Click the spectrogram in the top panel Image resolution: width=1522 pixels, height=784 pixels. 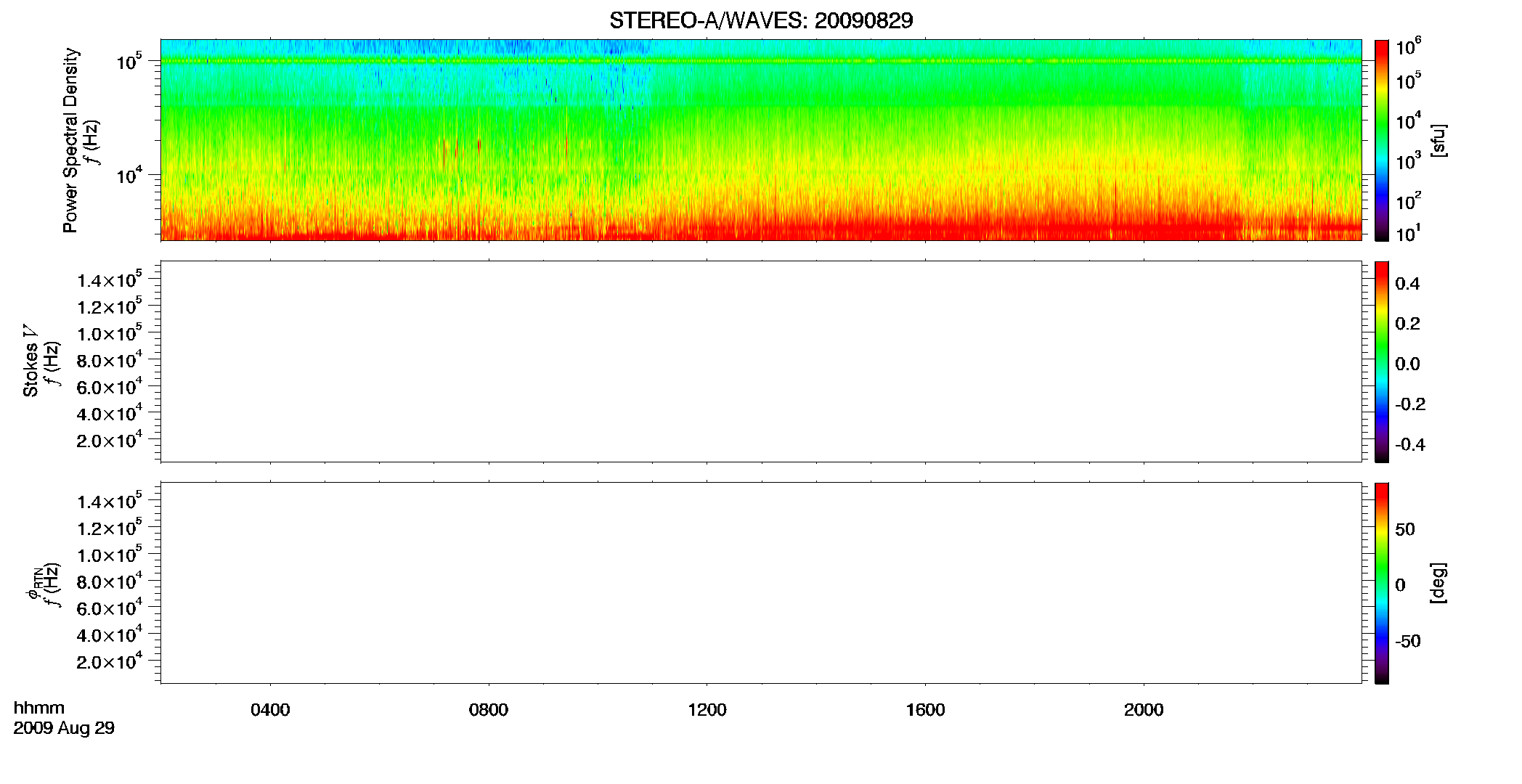(x=761, y=140)
